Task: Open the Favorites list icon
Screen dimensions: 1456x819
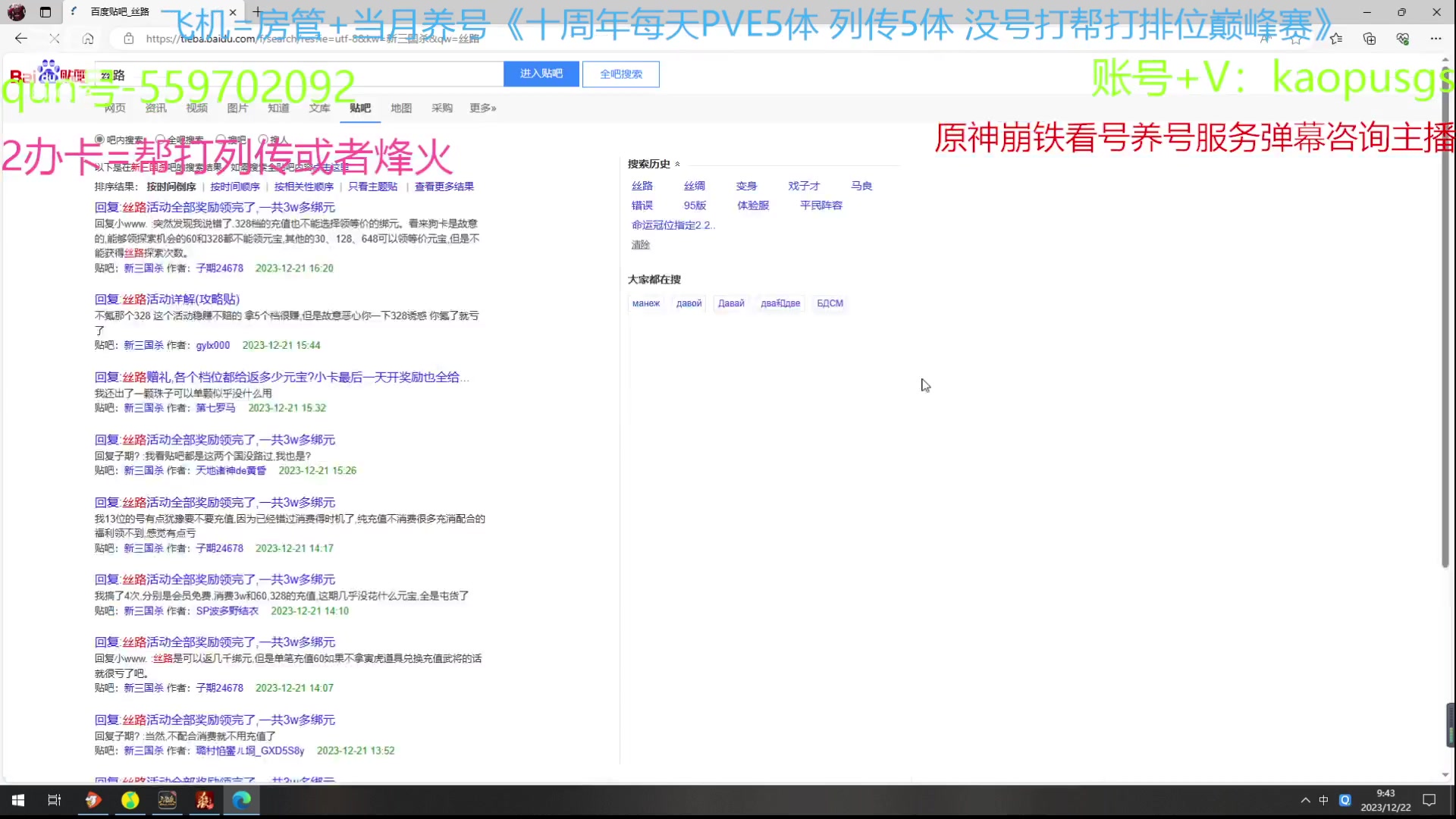Action: 1335,38
